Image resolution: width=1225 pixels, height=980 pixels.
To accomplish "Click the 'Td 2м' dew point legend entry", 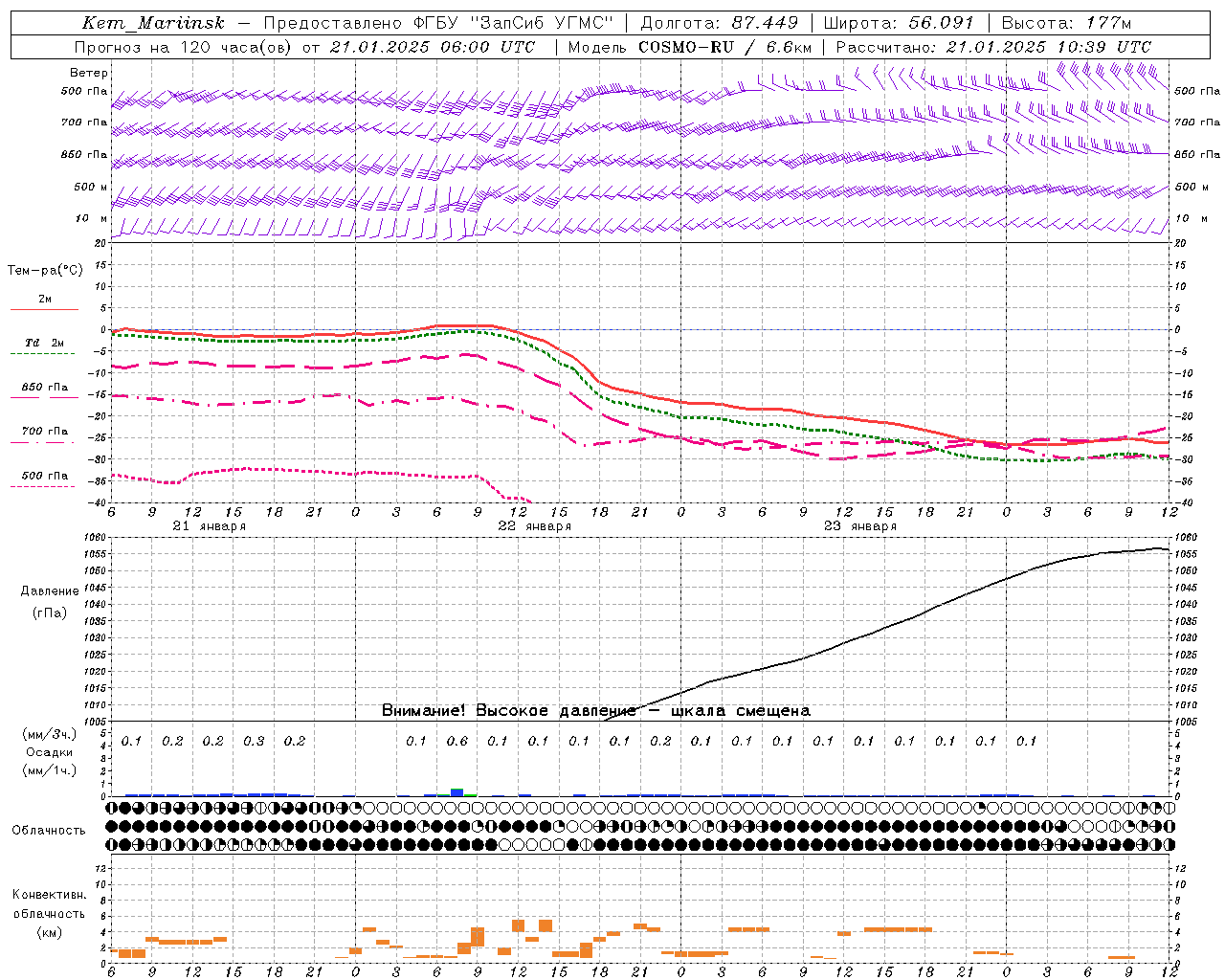I will [45, 343].
